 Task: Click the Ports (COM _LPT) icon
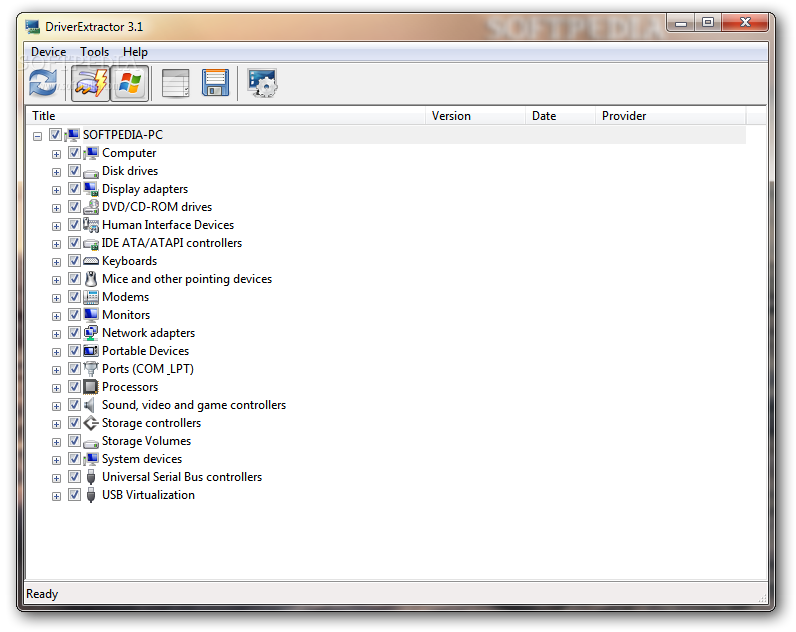coord(91,369)
